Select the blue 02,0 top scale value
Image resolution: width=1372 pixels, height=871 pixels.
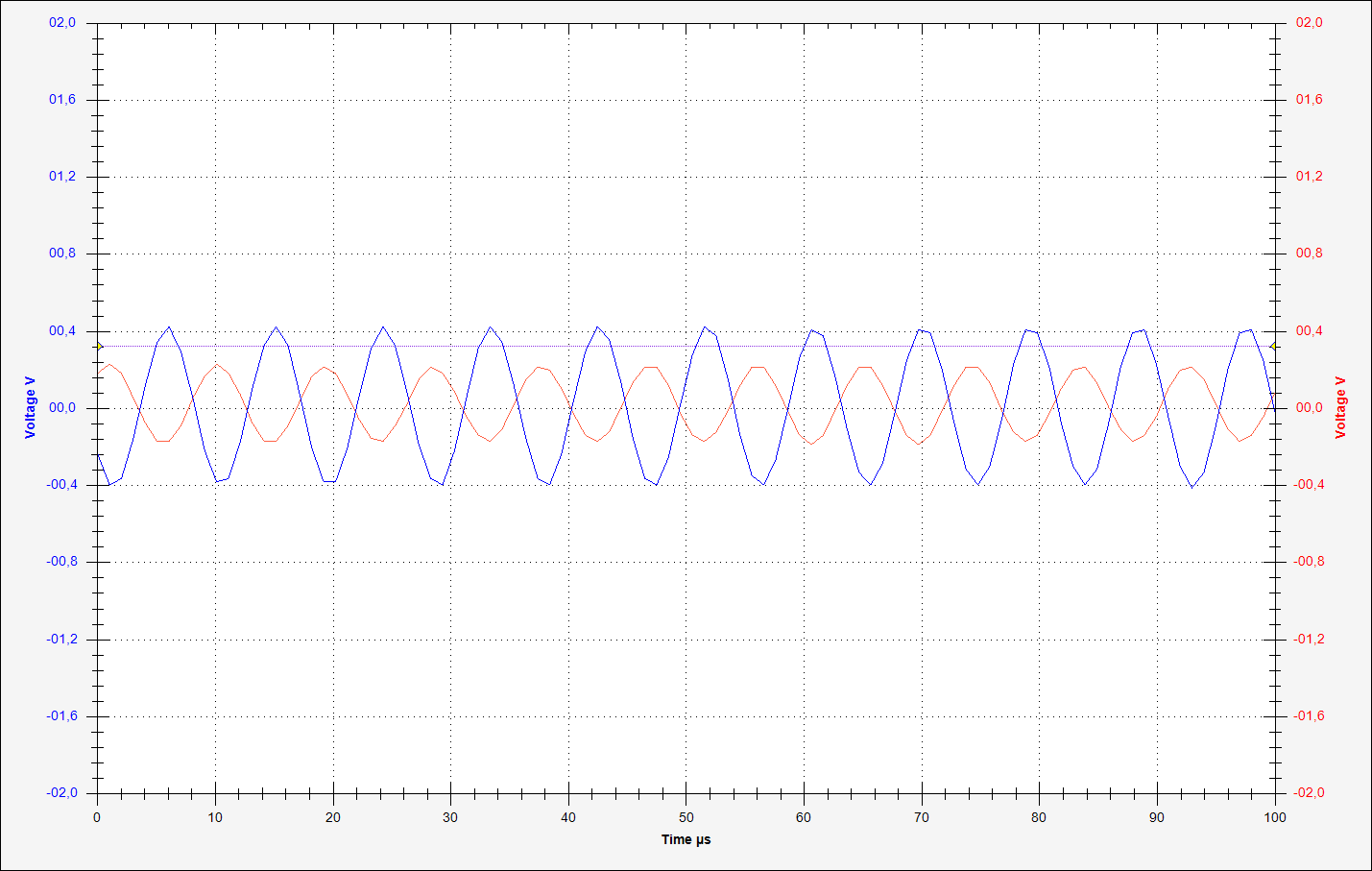(x=62, y=22)
